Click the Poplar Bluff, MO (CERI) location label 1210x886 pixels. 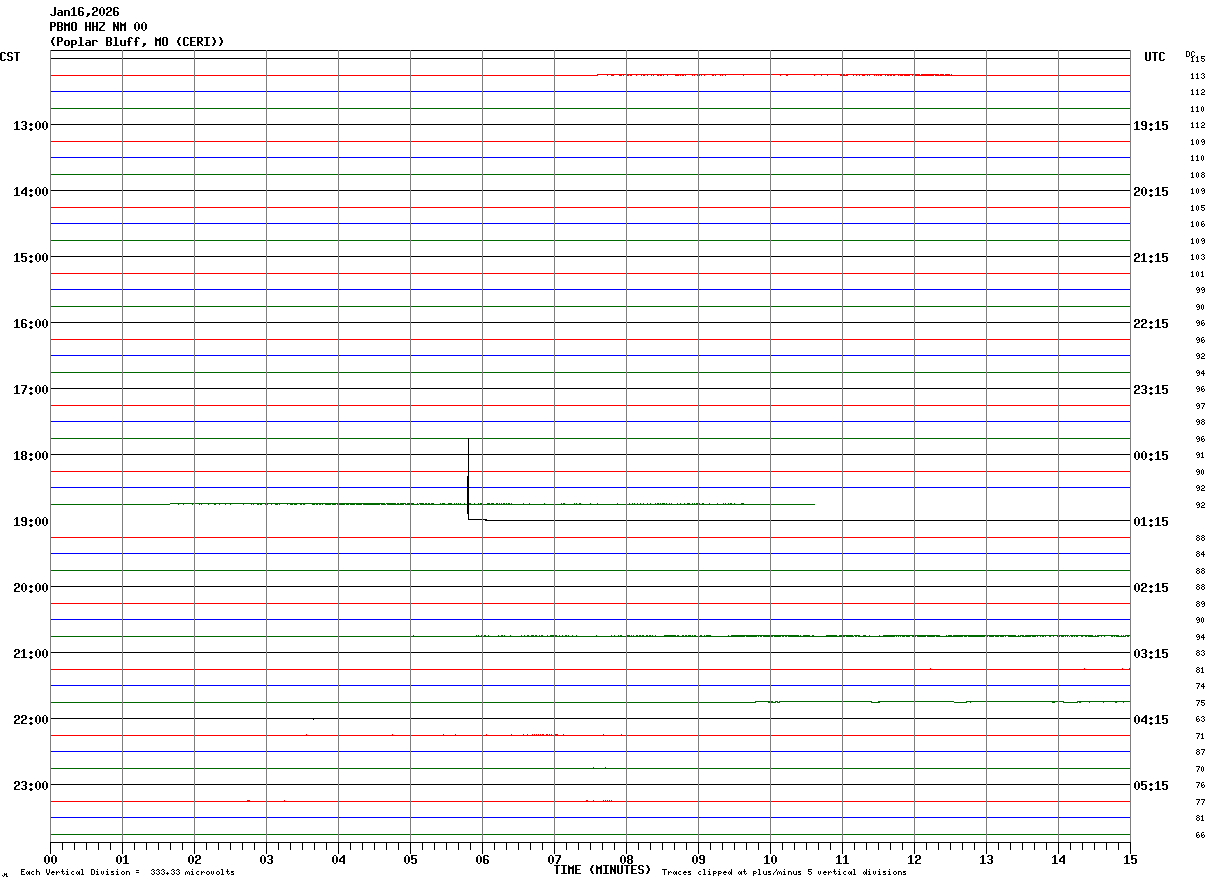pyautogui.click(x=137, y=42)
